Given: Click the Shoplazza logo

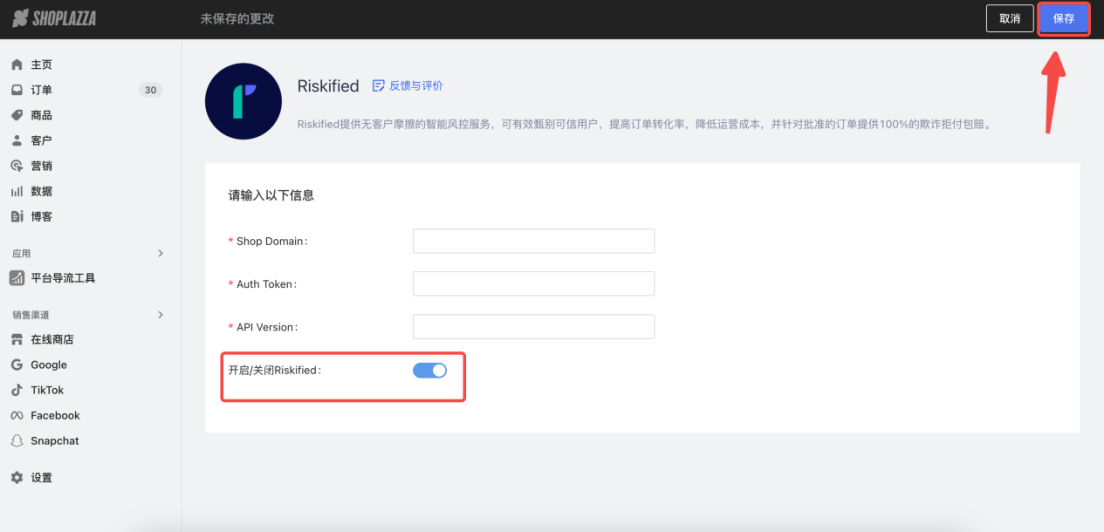Looking at the screenshot, I should (x=54, y=19).
